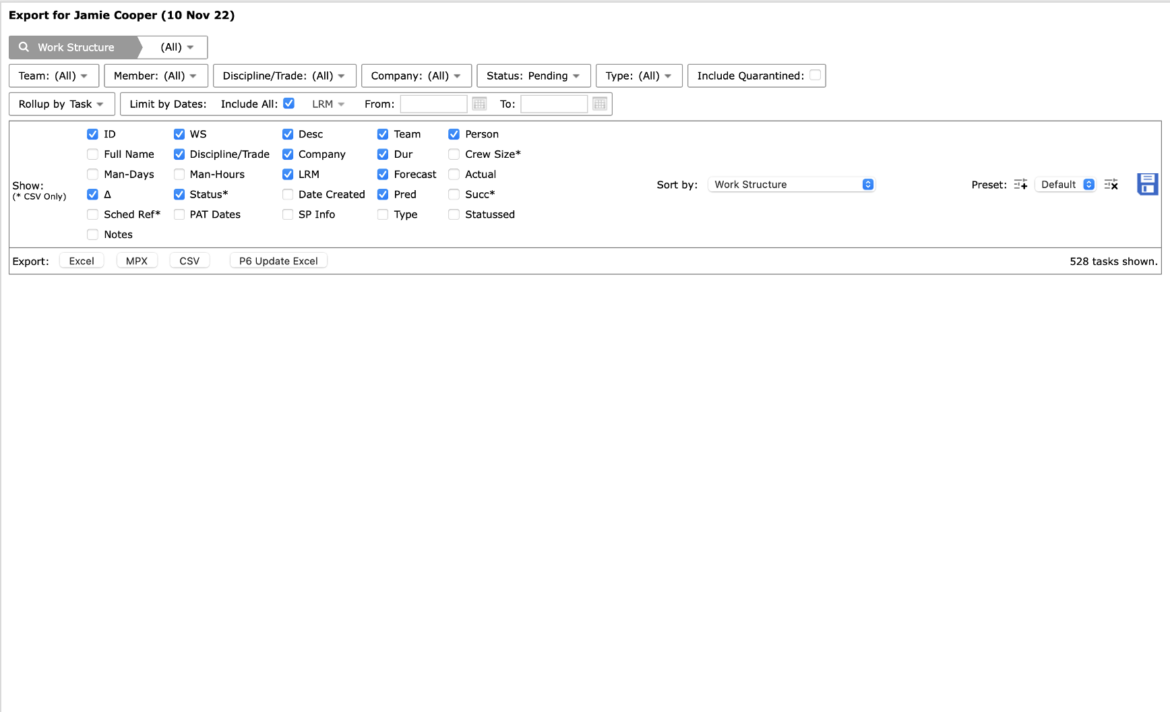Enable the Actual checkbox
Viewport: 1170px width, 712px height.
point(454,175)
